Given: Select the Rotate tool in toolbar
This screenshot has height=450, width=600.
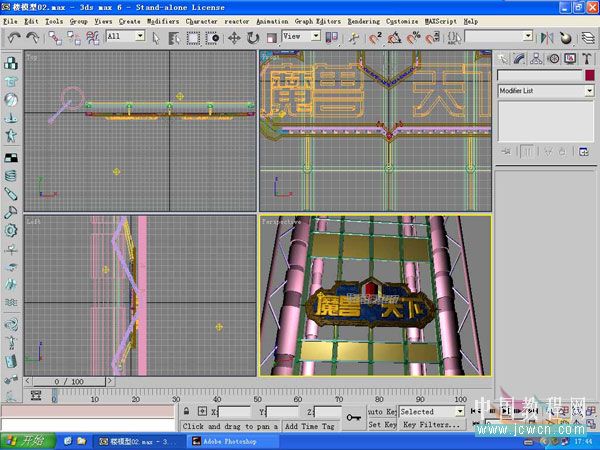Looking at the screenshot, I should (253, 37).
